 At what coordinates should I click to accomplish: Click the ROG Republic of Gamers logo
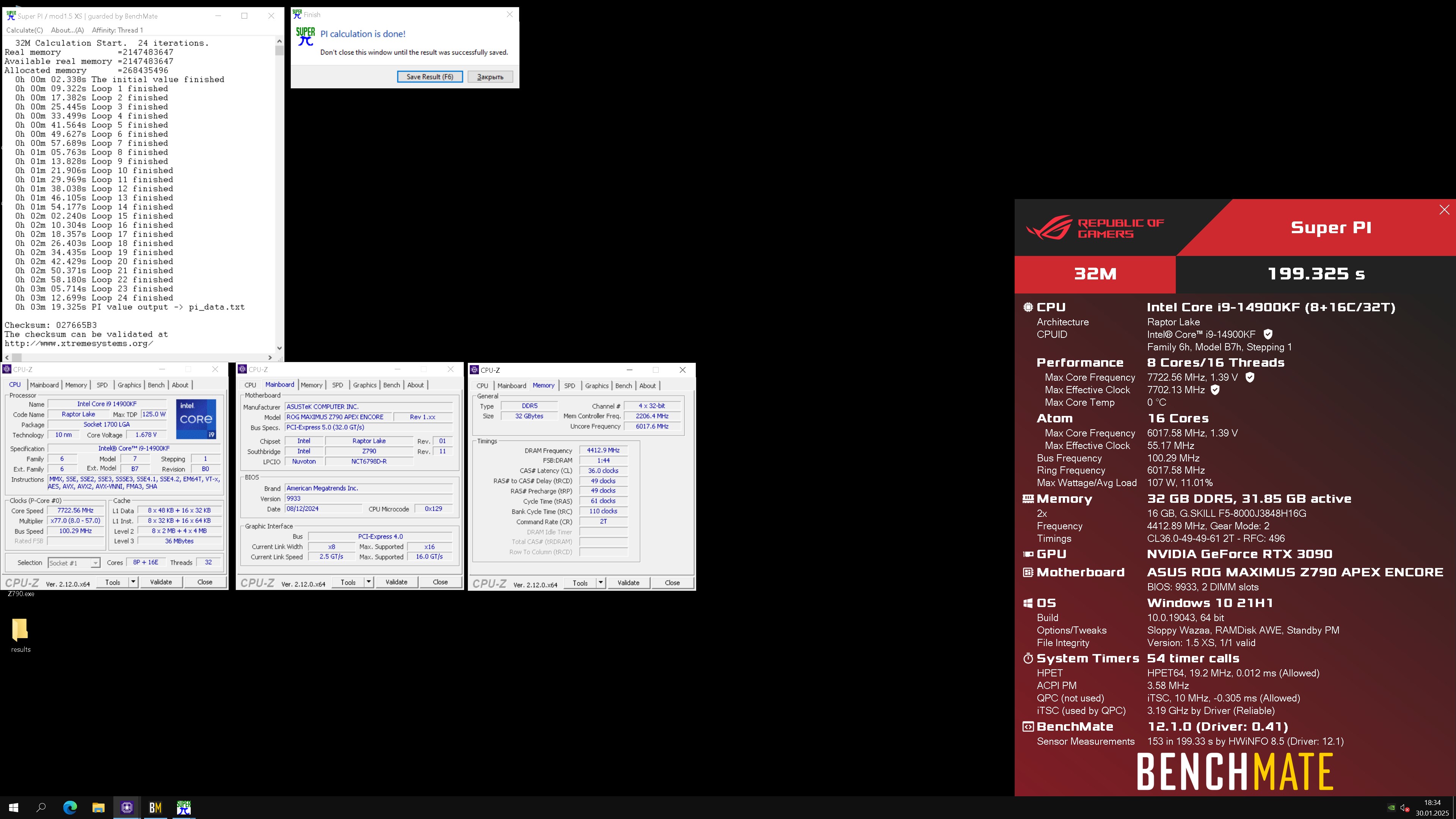[x=1095, y=228]
